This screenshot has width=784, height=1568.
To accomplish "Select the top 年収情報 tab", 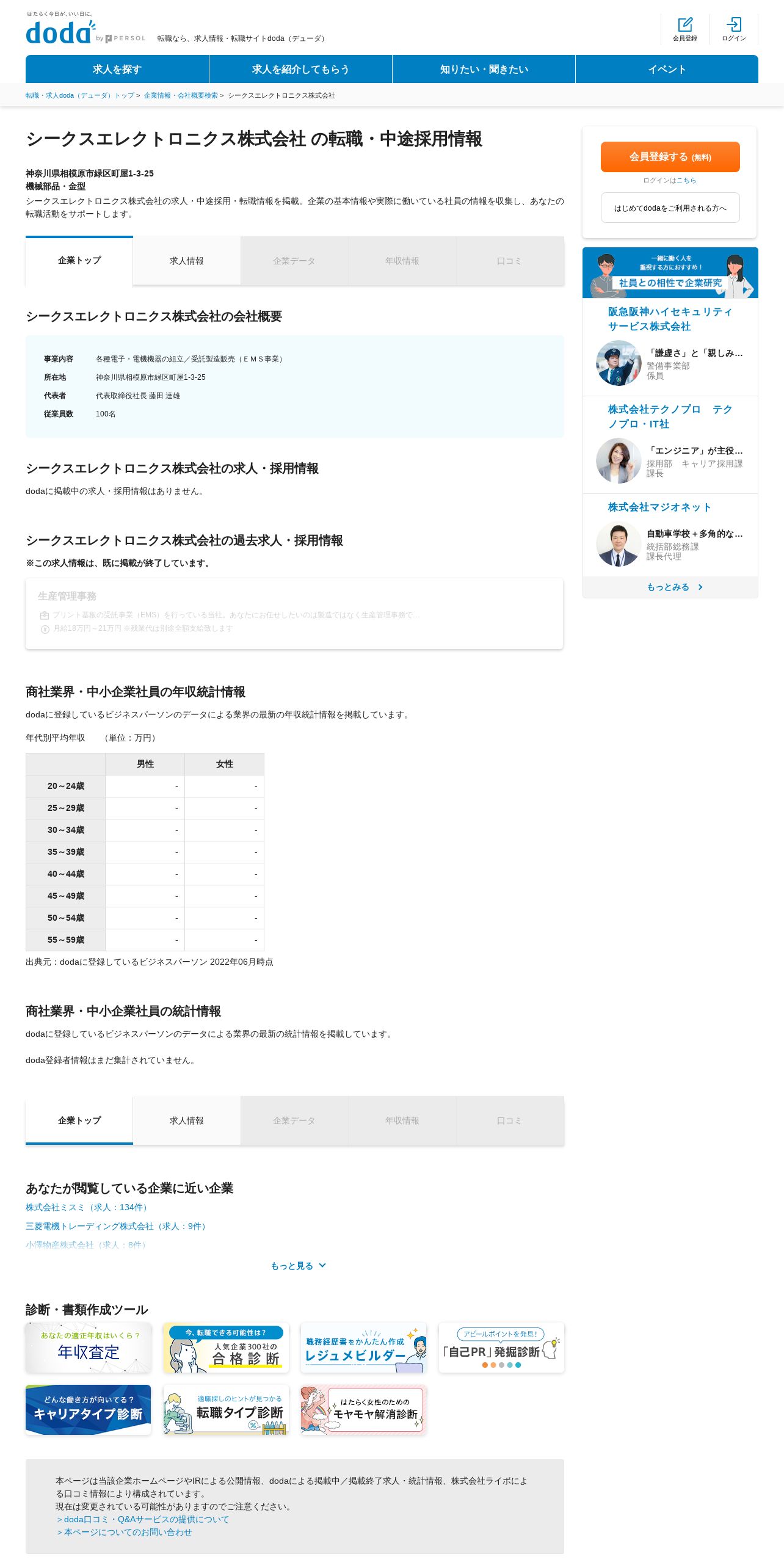I will tap(402, 261).
